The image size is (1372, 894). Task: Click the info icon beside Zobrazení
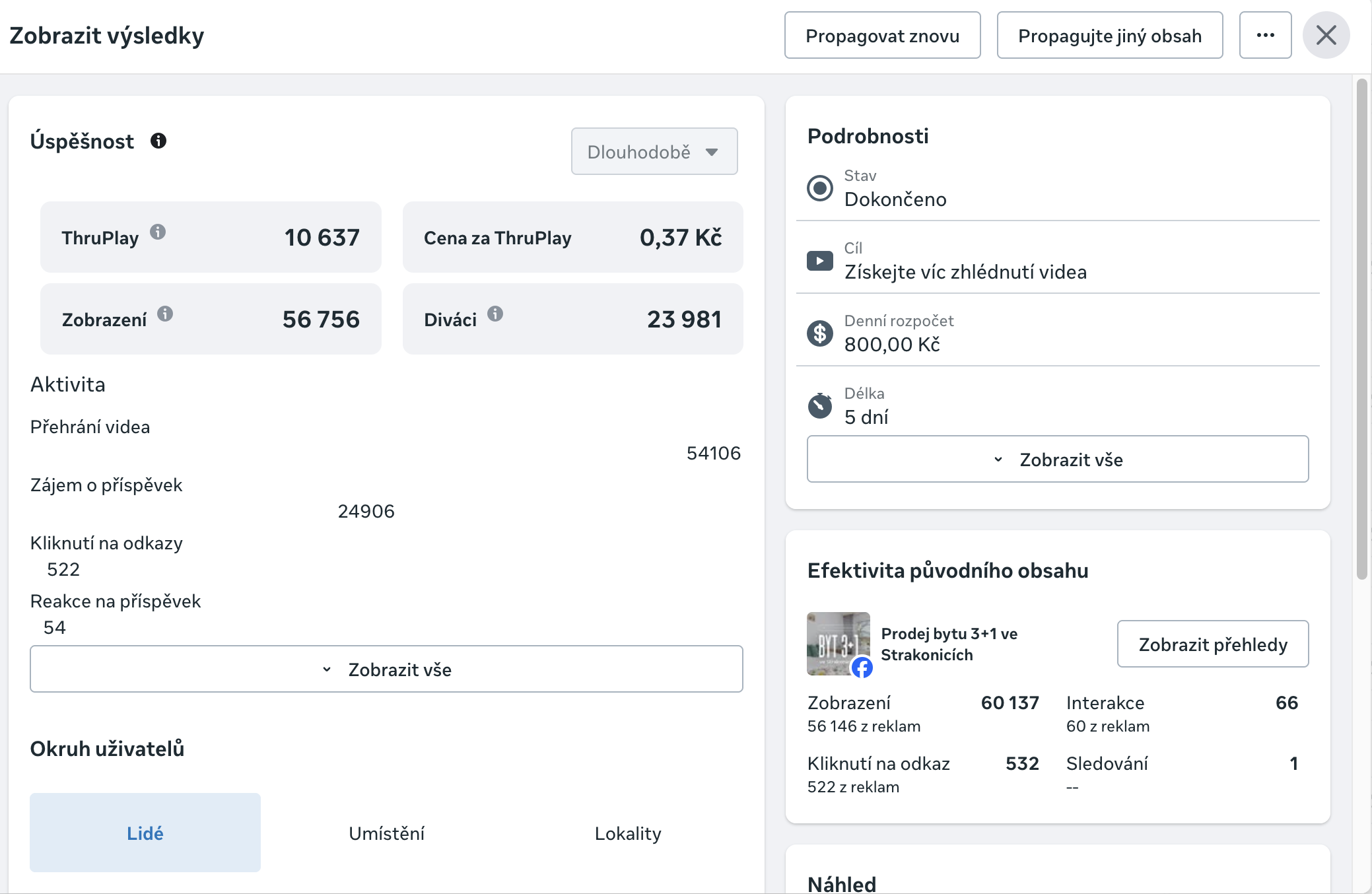pyautogui.click(x=165, y=314)
